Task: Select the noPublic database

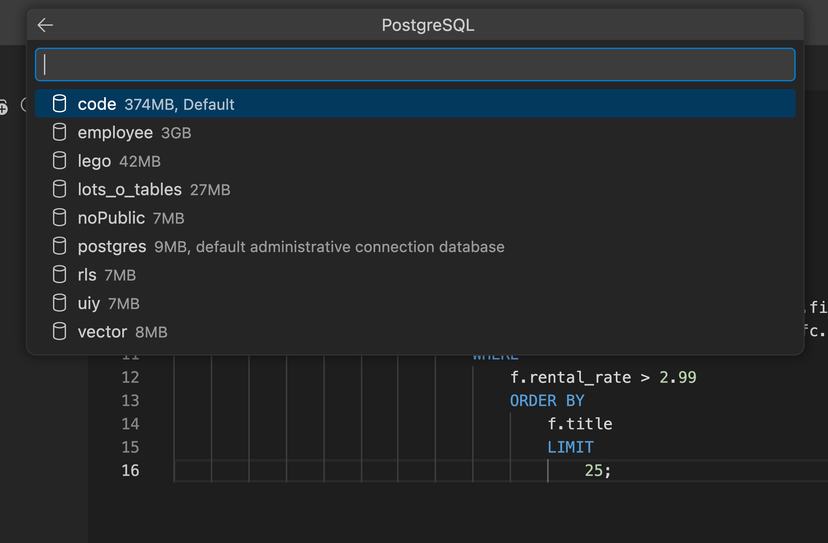Action: (415, 218)
